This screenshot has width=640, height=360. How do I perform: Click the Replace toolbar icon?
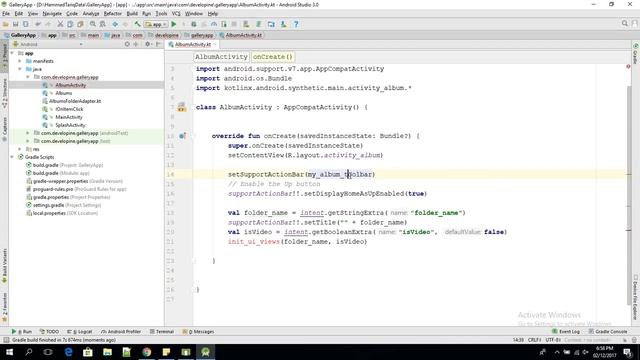point(102,24)
